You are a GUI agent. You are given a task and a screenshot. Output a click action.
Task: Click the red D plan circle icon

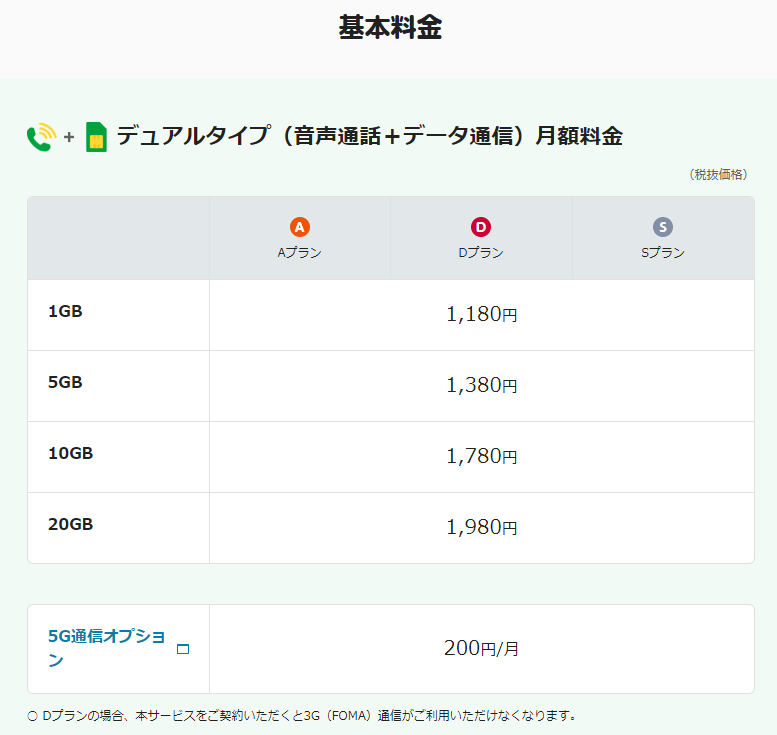tap(481, 227)
